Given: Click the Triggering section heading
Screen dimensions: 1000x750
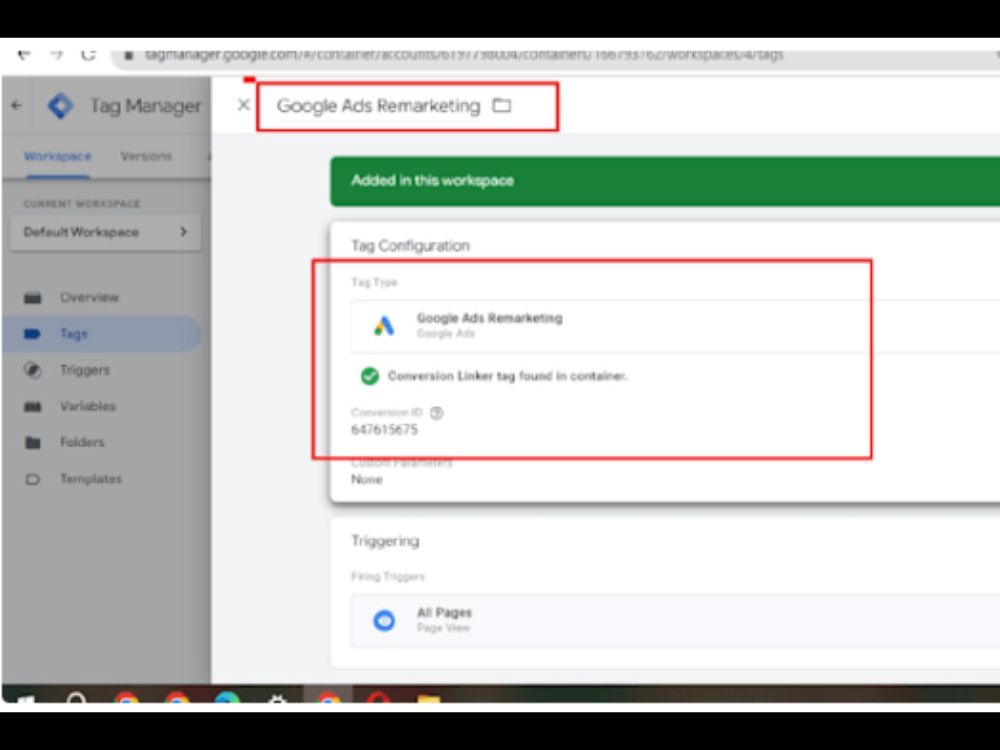Looking at the screenshot, I should [x=385, y=541].
